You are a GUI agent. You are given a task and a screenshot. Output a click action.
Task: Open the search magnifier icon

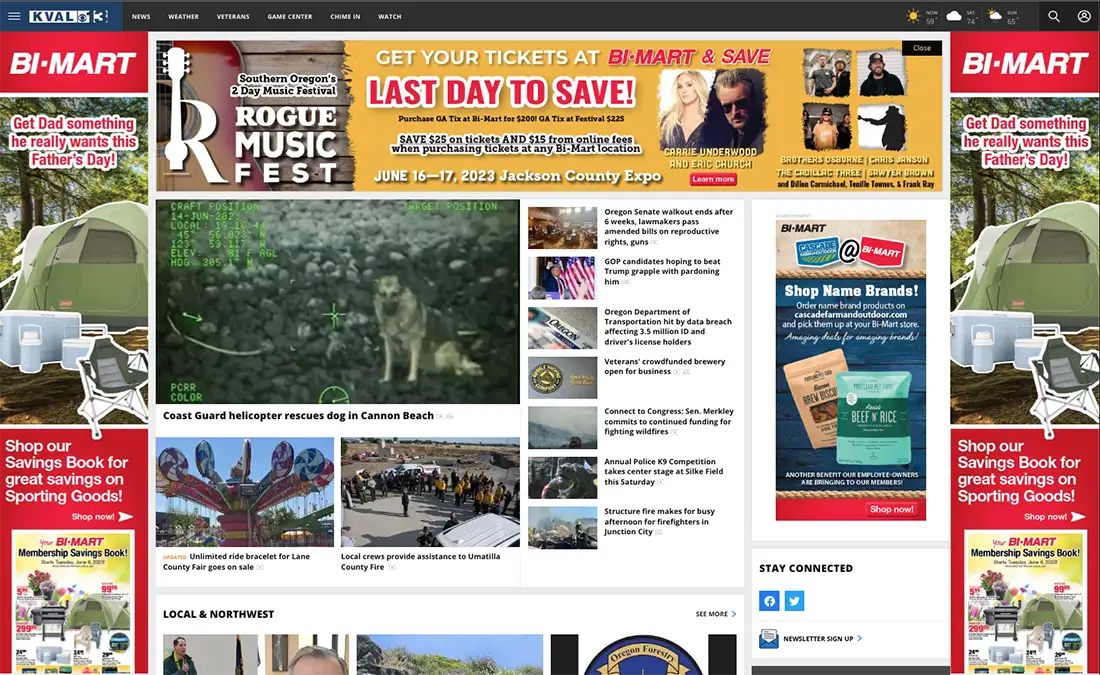pos(1054,16)
